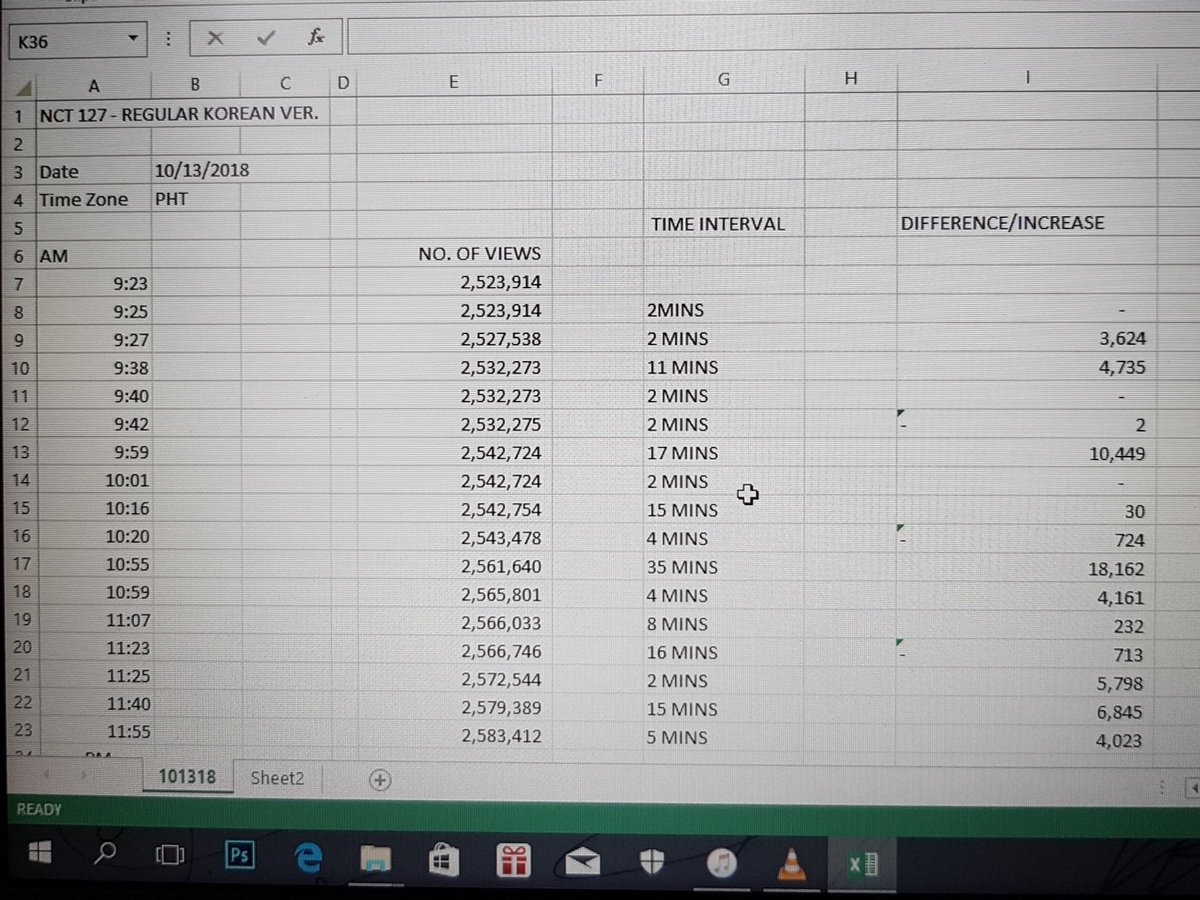Switch to the Sheet2 tab
1200x900 pixels.
pyautogui.click(x=277, y=778)
